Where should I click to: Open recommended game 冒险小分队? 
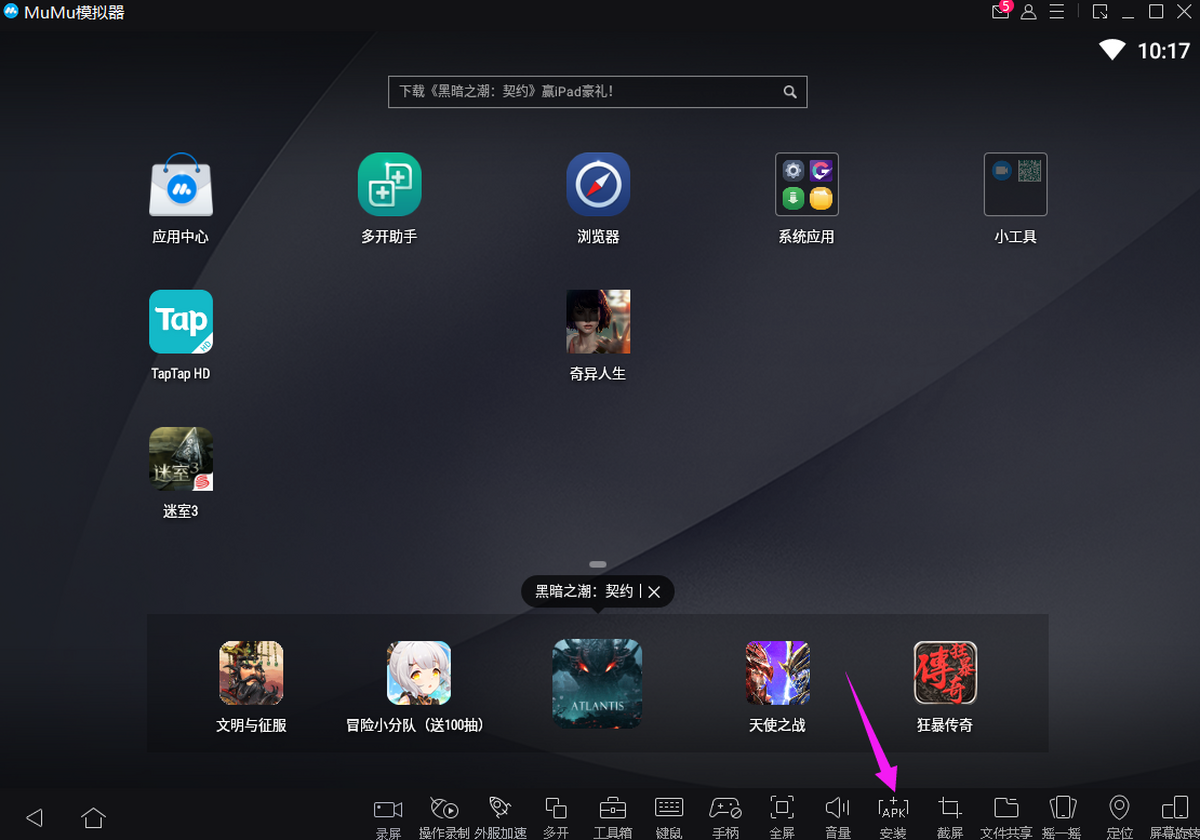point(419,673)
